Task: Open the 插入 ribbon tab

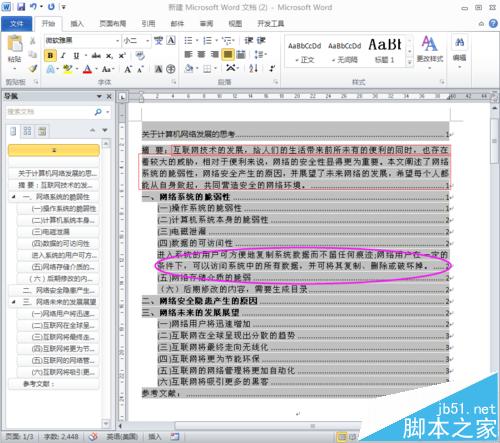Action: point(77,23)
